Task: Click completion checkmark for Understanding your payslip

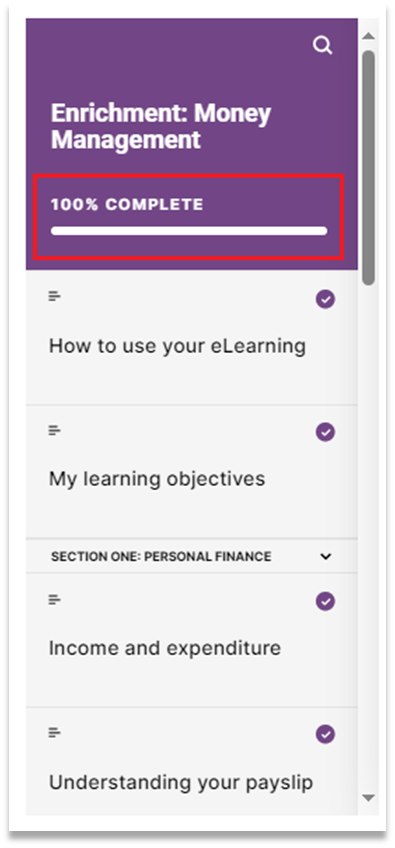Action: point(325,734)
